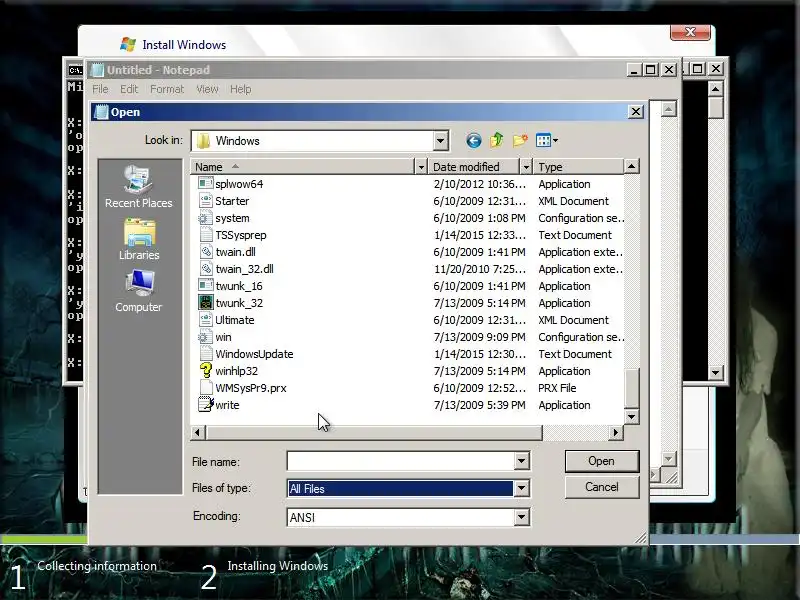Select the 'write' file name

[x=227, y=405]
